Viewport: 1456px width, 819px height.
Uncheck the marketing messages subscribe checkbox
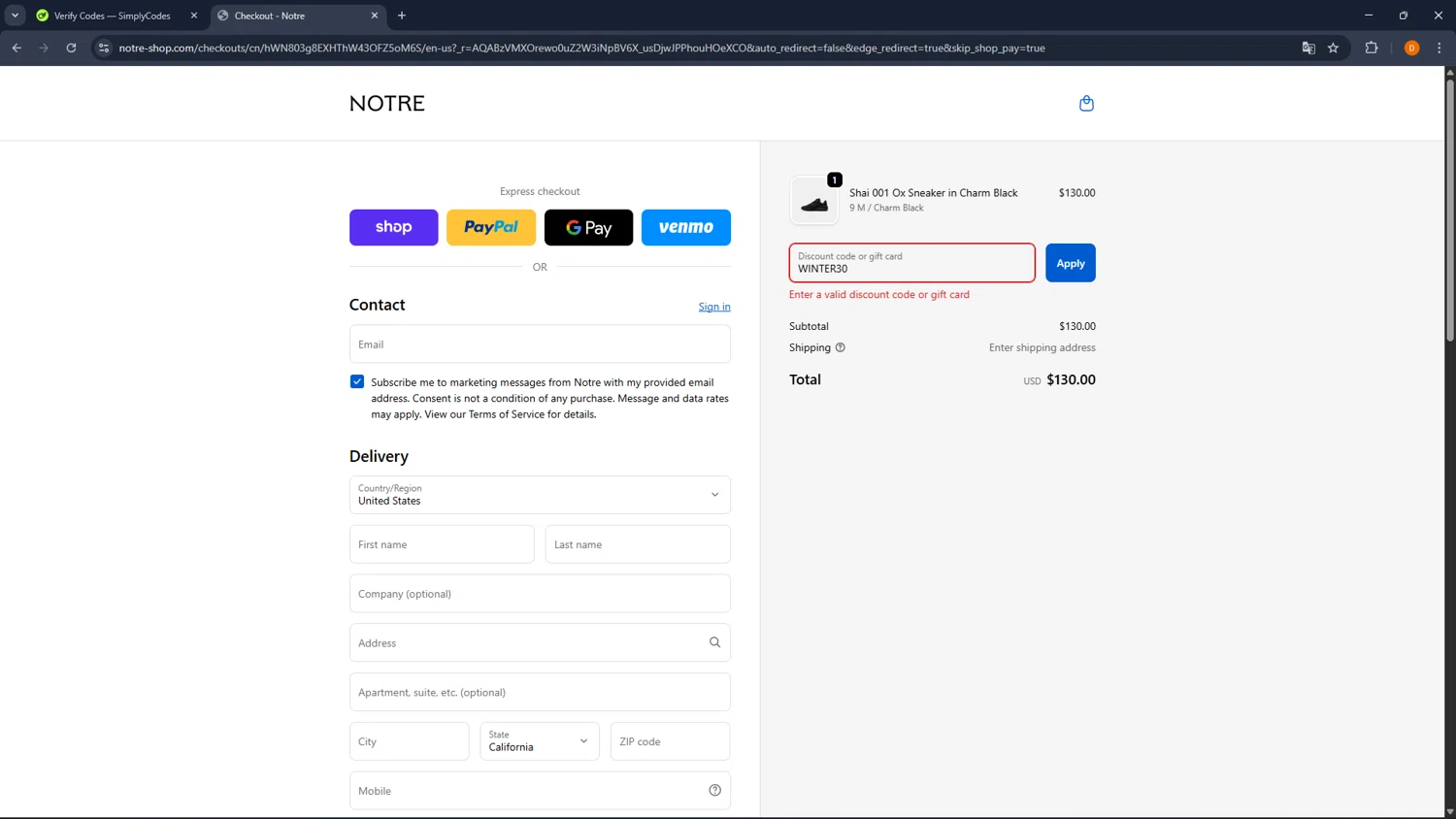(357, 381)
